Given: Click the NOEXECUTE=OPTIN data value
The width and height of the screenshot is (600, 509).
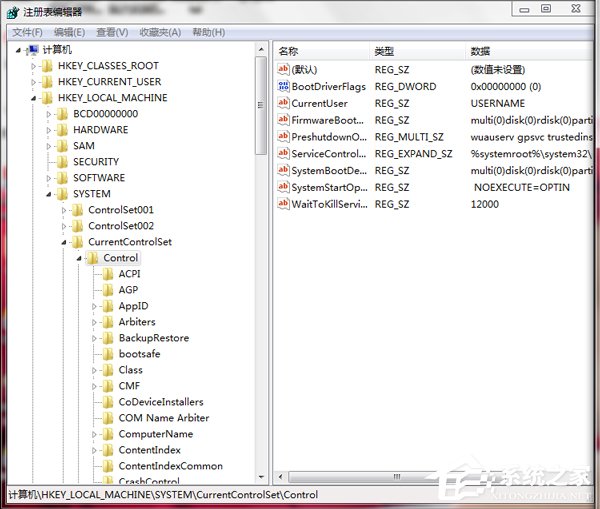Looking at the screenshot, I should 522,188.
